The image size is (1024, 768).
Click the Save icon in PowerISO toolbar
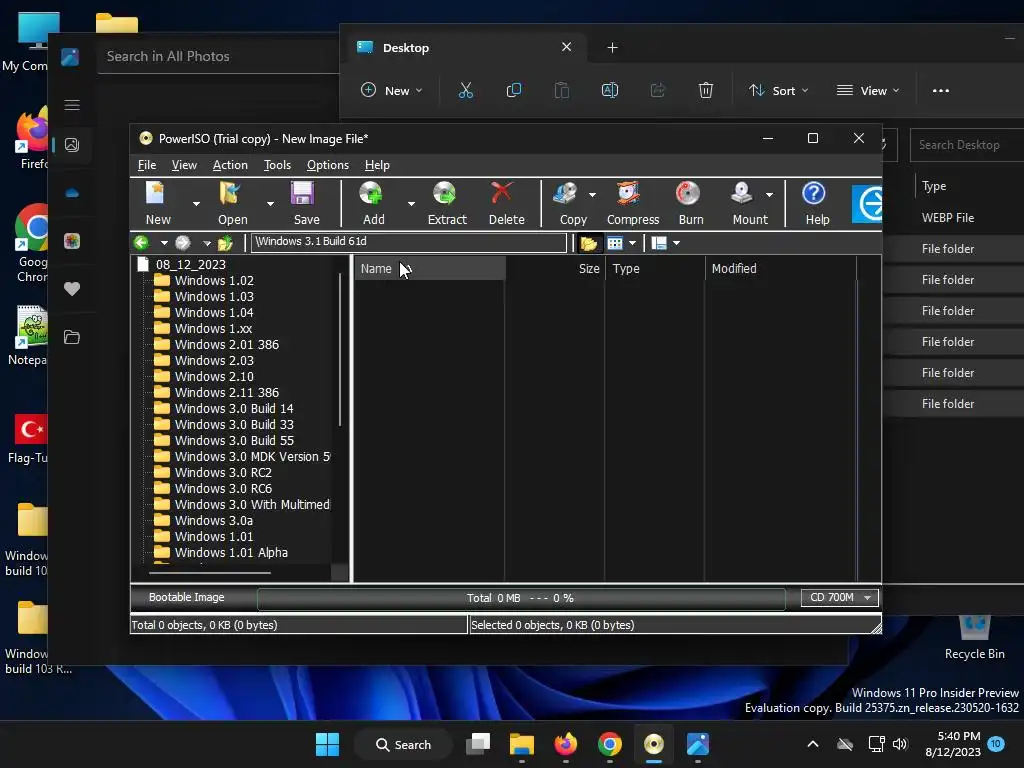[302, 194]
